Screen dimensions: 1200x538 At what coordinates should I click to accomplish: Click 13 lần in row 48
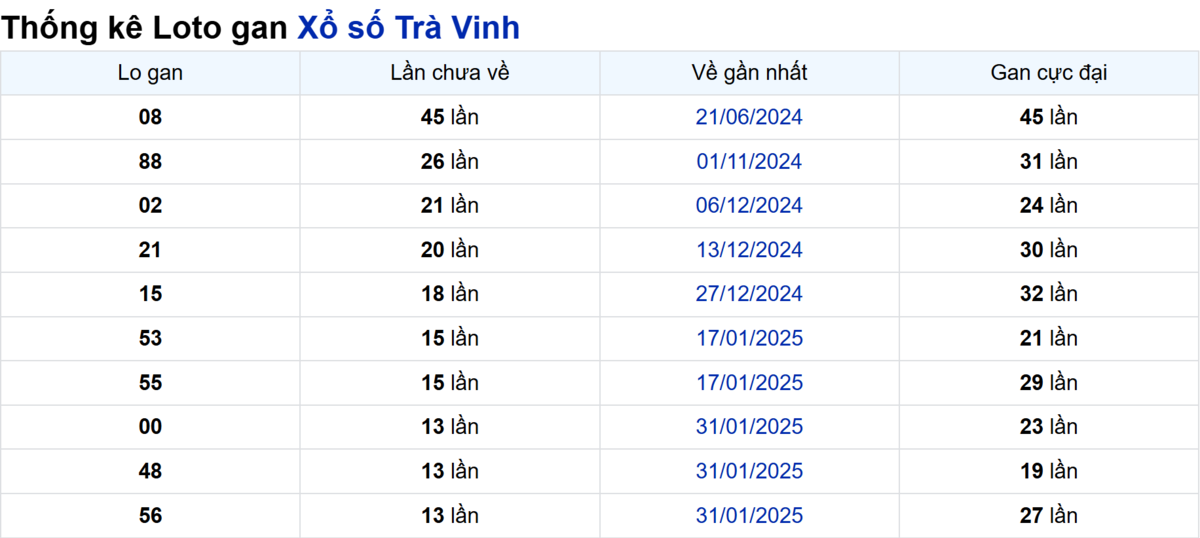click(450, 471)
